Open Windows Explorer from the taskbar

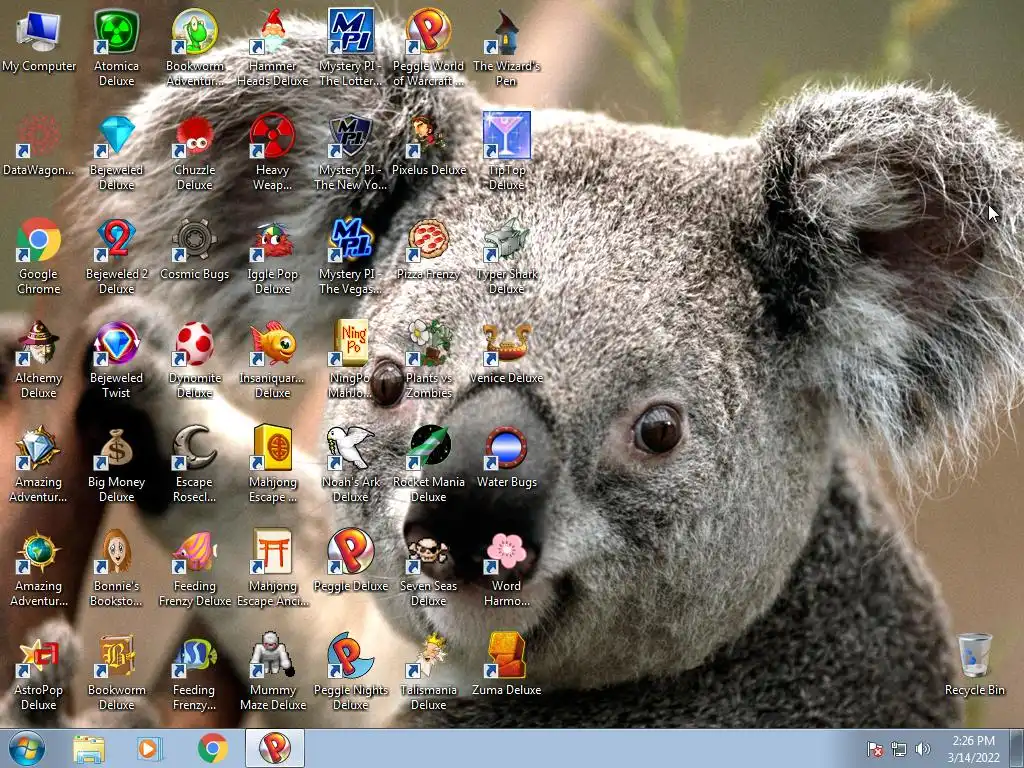89,749
